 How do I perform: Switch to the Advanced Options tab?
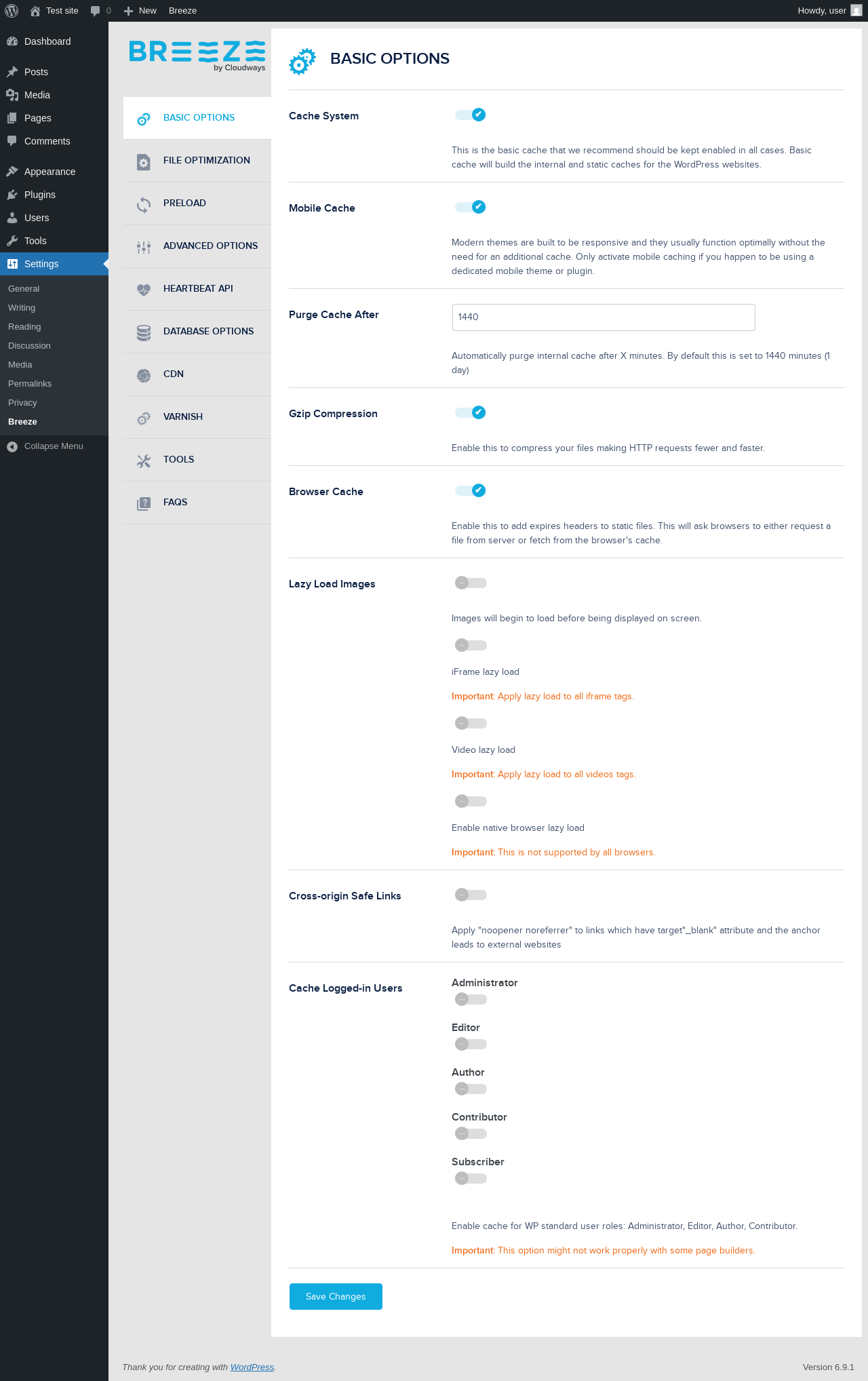coord(210,246)
